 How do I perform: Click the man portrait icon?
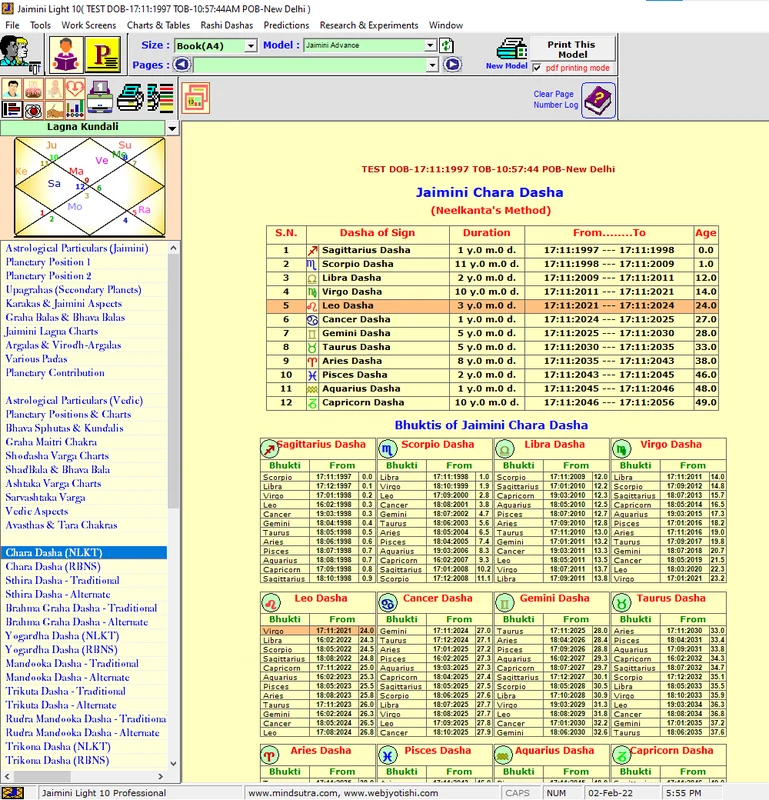point(11,89)
